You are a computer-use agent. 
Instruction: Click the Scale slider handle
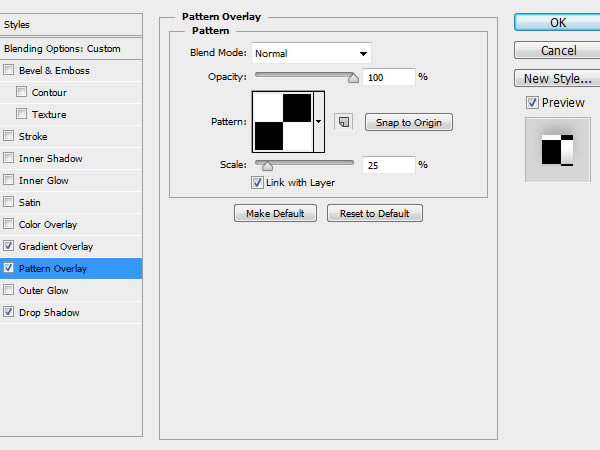tap(267, 166)
